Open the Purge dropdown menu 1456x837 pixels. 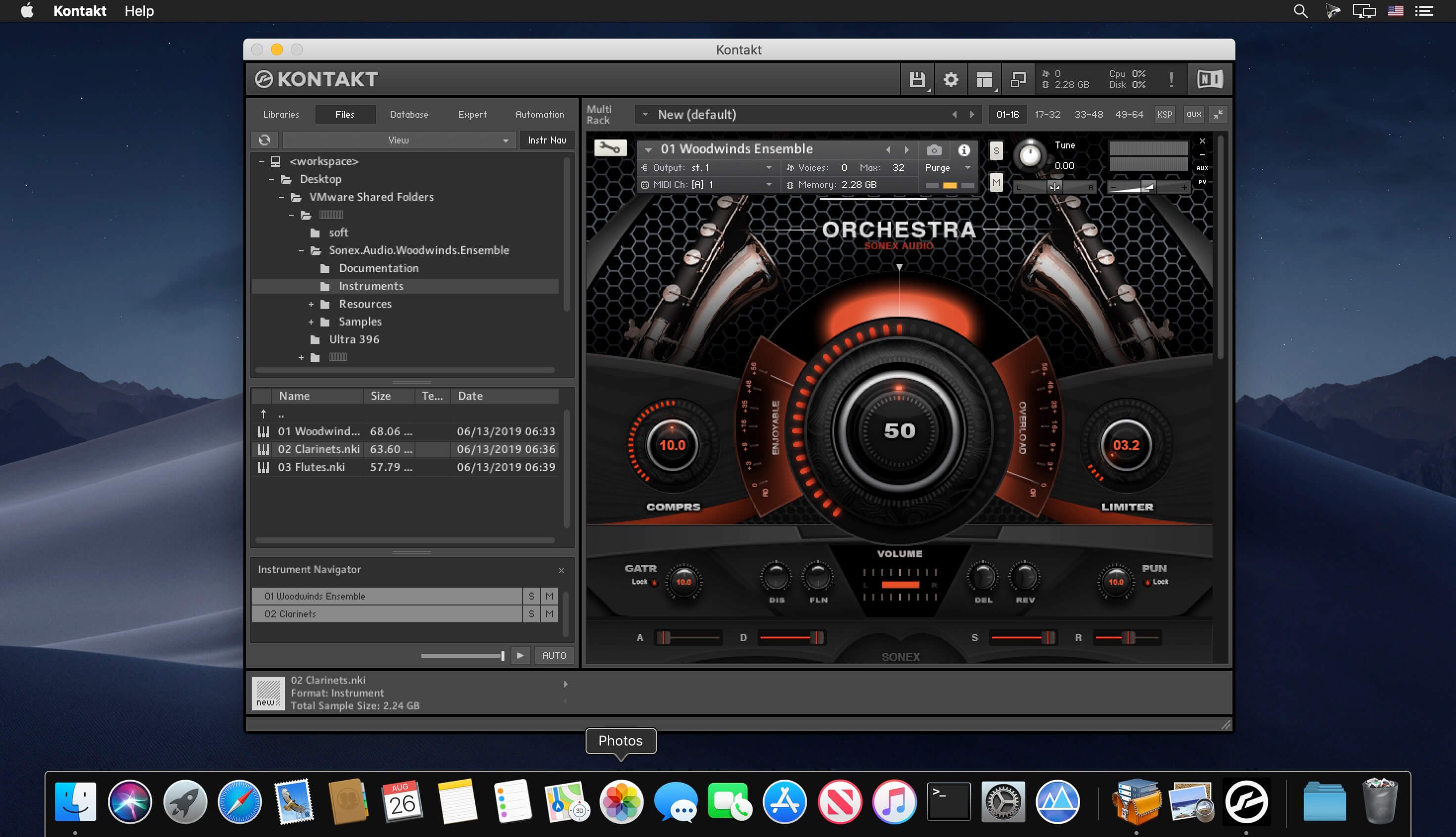click(947, 168)
